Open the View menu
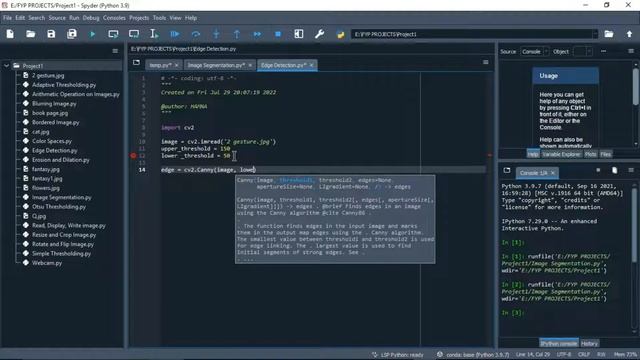 pos(176,18)
